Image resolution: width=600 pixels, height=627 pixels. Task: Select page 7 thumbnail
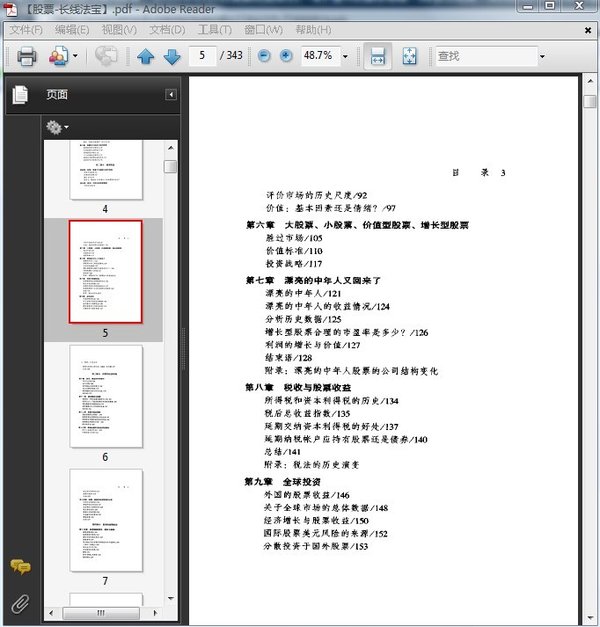coord(106,520)
